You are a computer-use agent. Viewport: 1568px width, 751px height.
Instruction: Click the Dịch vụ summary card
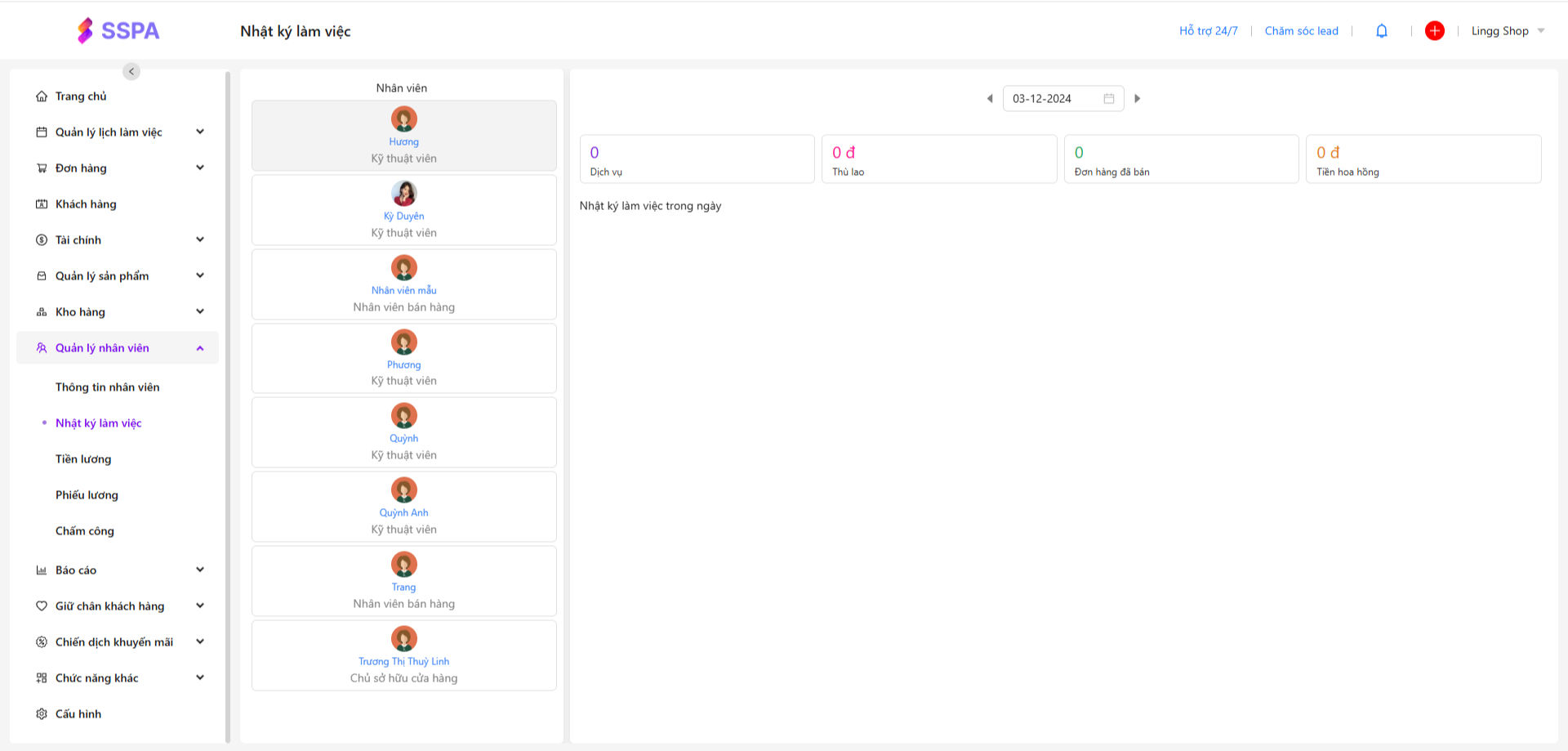pyautogui.click(x=697, y=159)
